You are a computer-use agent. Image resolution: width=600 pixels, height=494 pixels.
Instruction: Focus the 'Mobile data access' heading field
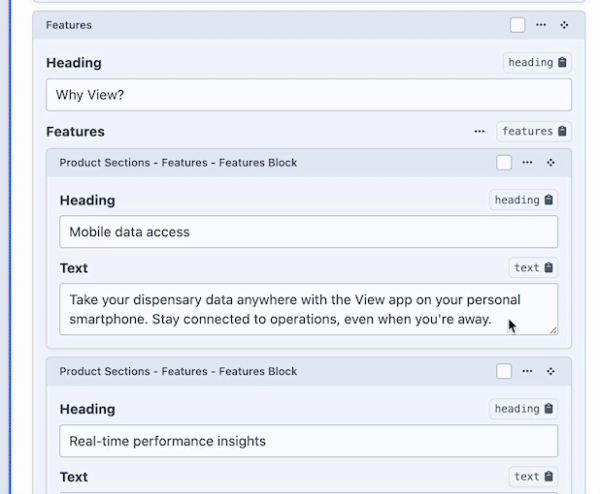coord(308,232)
